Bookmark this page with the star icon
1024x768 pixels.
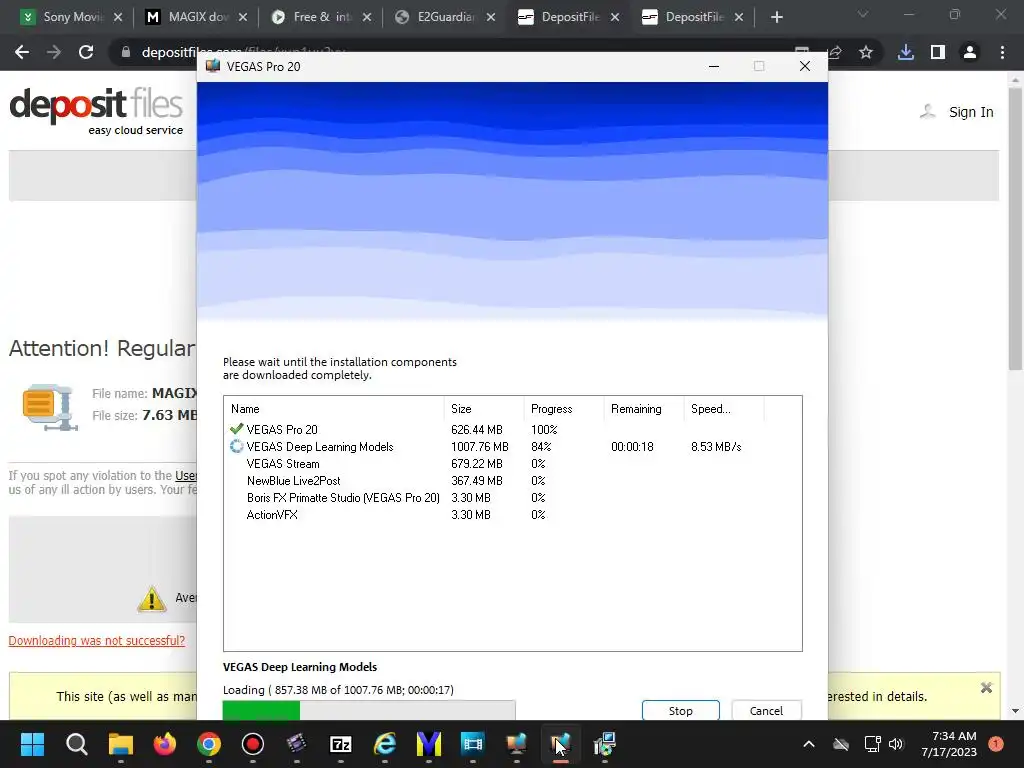(x=866, y=52)
